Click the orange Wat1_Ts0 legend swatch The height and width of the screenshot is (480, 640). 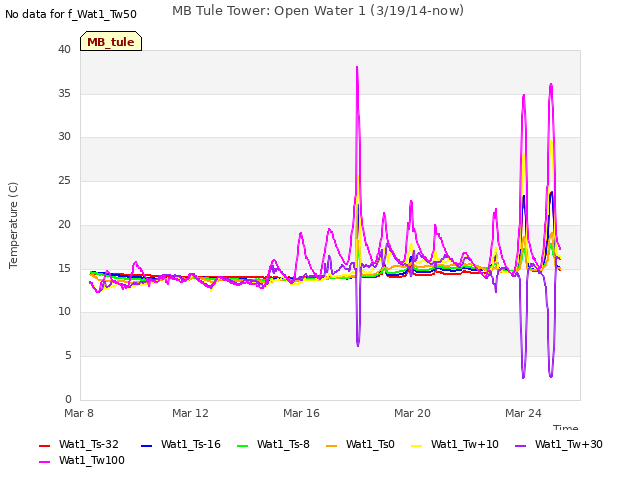pos(331,446)
